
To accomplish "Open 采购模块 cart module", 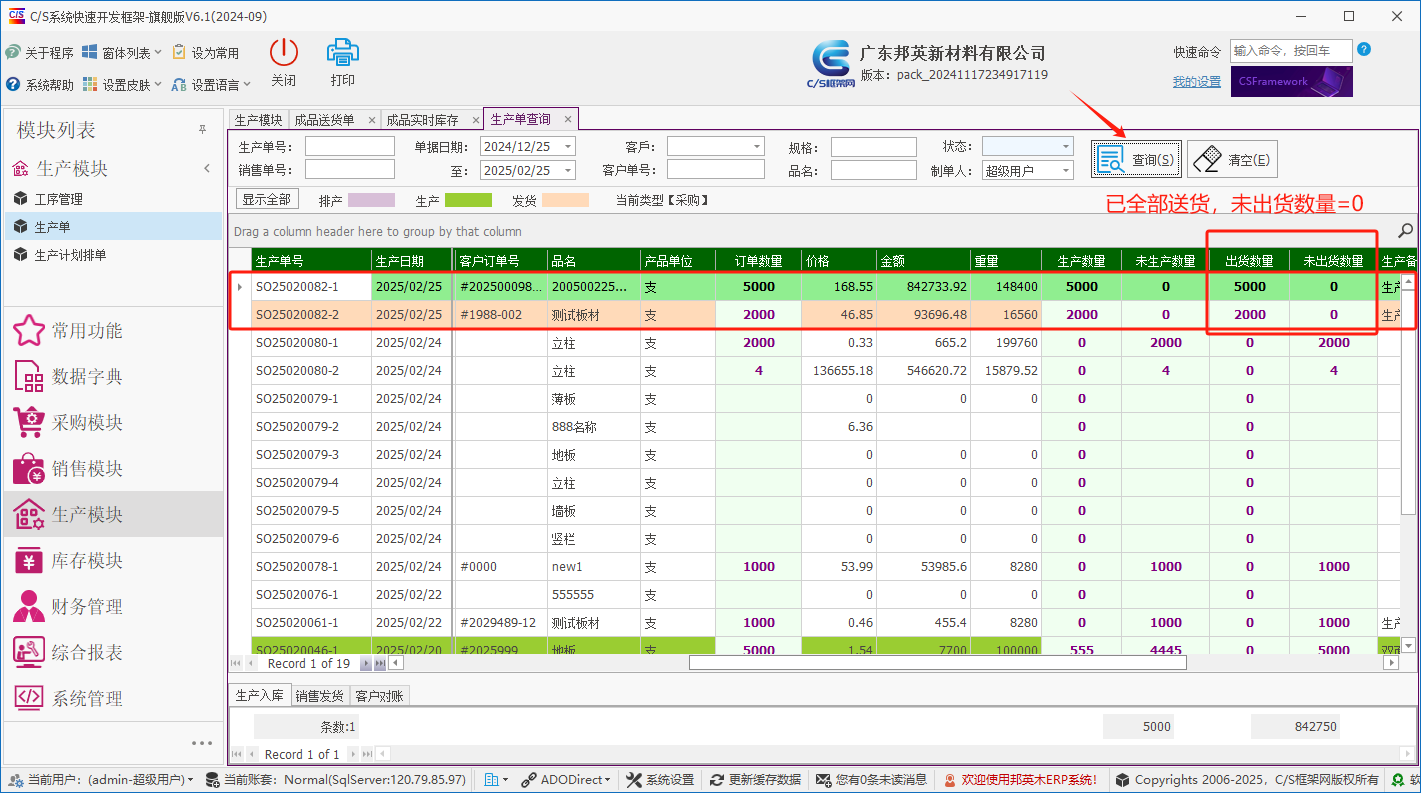I will coord(113,423).
